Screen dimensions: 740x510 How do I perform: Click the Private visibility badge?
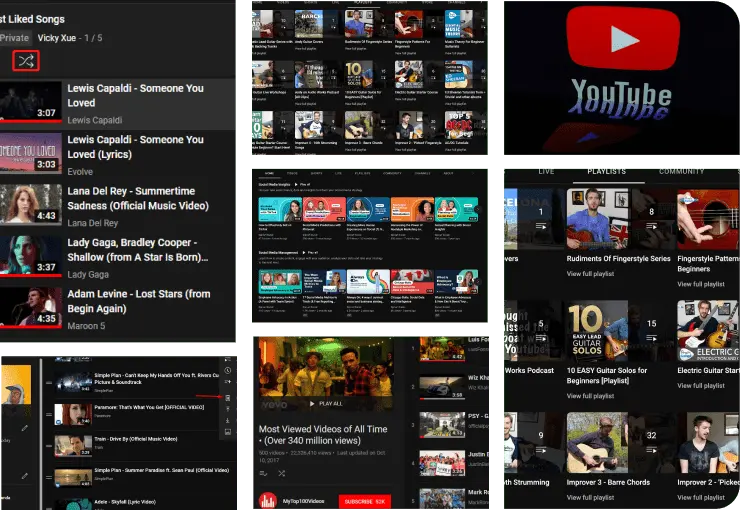point(14,38)
